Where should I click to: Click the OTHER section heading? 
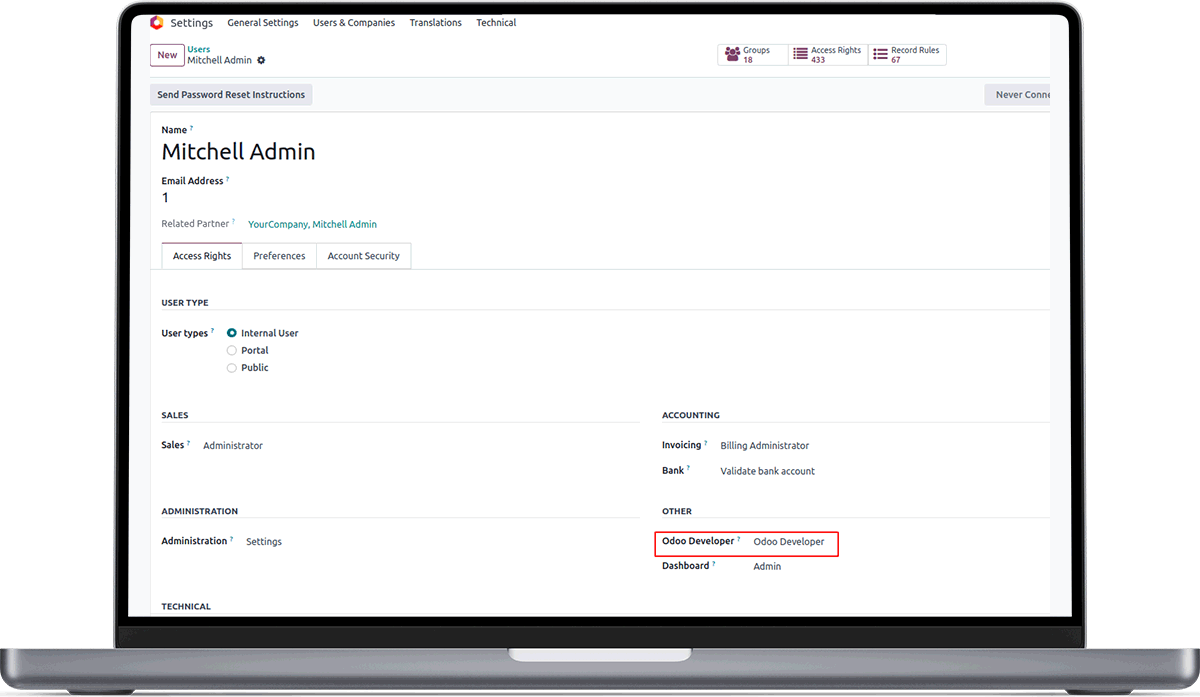click(x=677, y=511)
